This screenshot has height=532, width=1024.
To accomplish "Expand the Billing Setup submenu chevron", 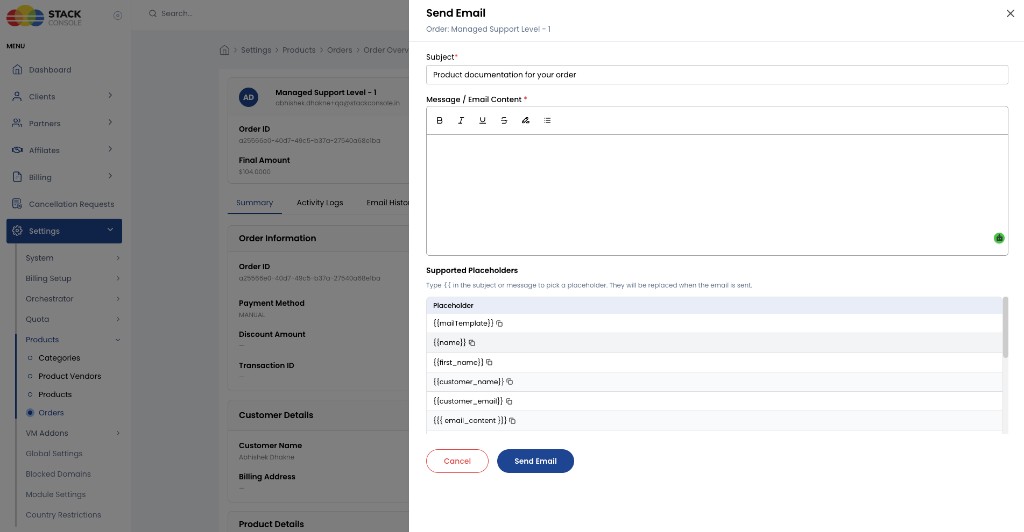I will click(x=118, y=279).
